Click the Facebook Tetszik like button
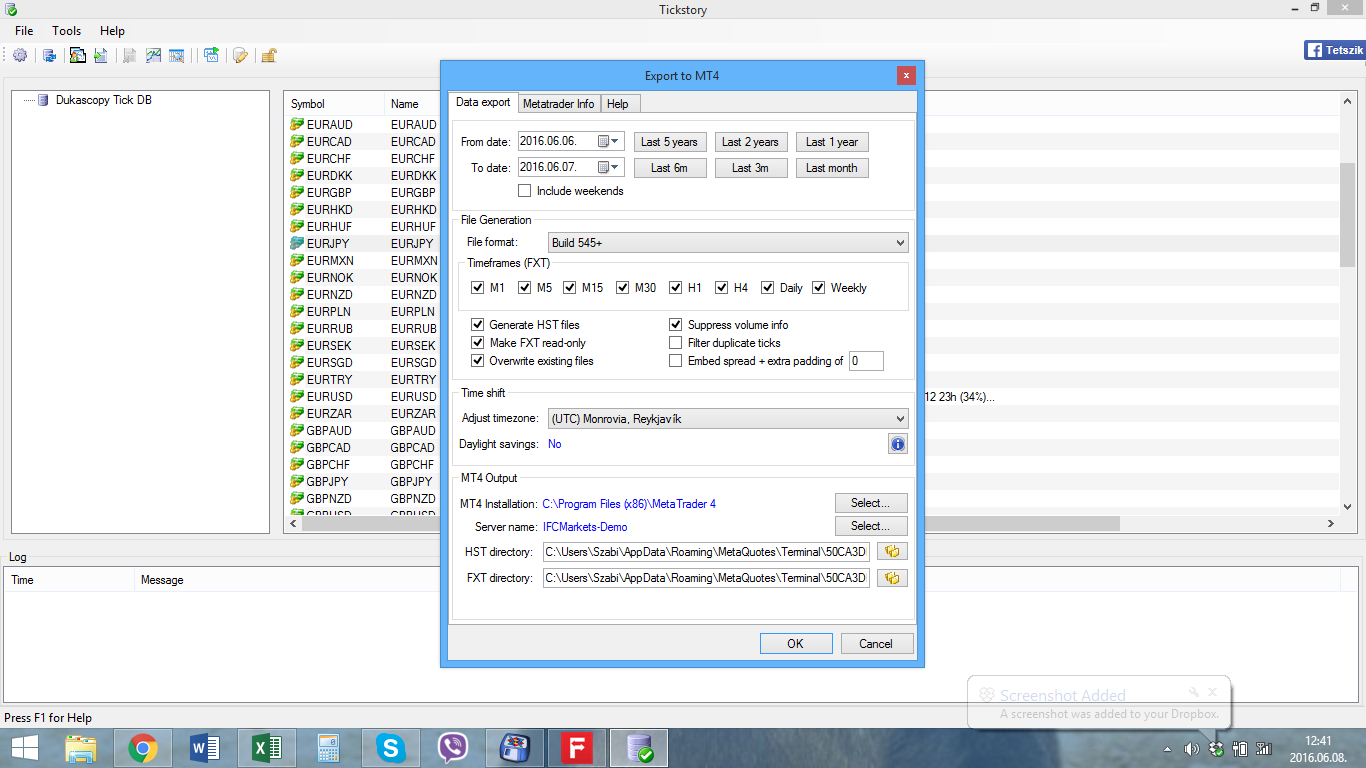 coord(1334,50)
